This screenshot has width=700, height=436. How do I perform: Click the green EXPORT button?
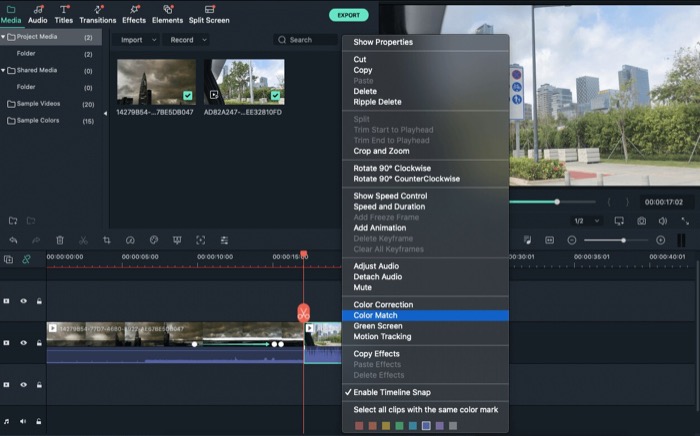point(349,15)
